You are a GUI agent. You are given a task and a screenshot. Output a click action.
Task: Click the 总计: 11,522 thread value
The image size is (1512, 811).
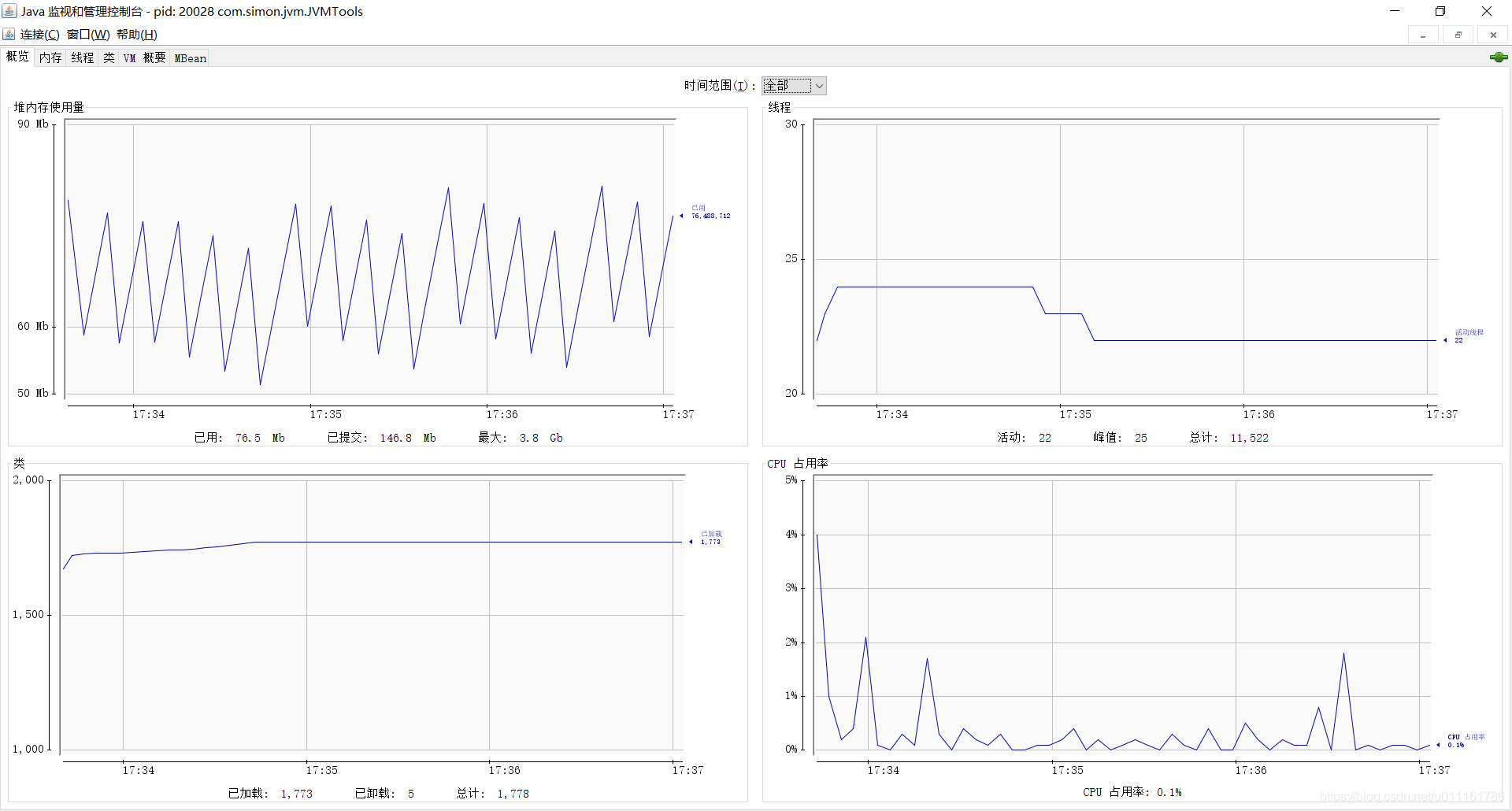(1228, 438)
